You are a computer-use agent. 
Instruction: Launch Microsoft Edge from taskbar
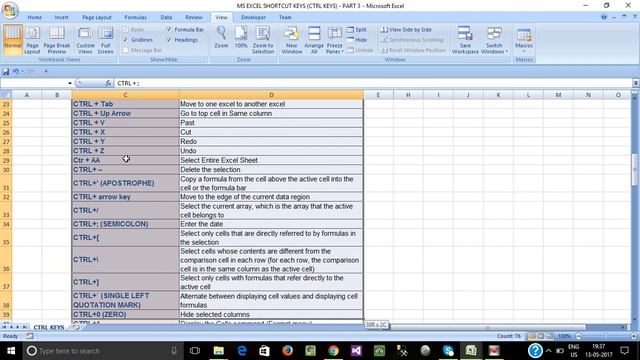tap(242, 351)
